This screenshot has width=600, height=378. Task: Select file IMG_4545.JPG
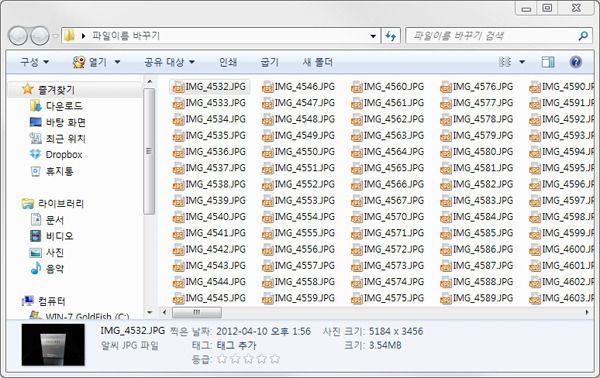click(x=209, y=298)
